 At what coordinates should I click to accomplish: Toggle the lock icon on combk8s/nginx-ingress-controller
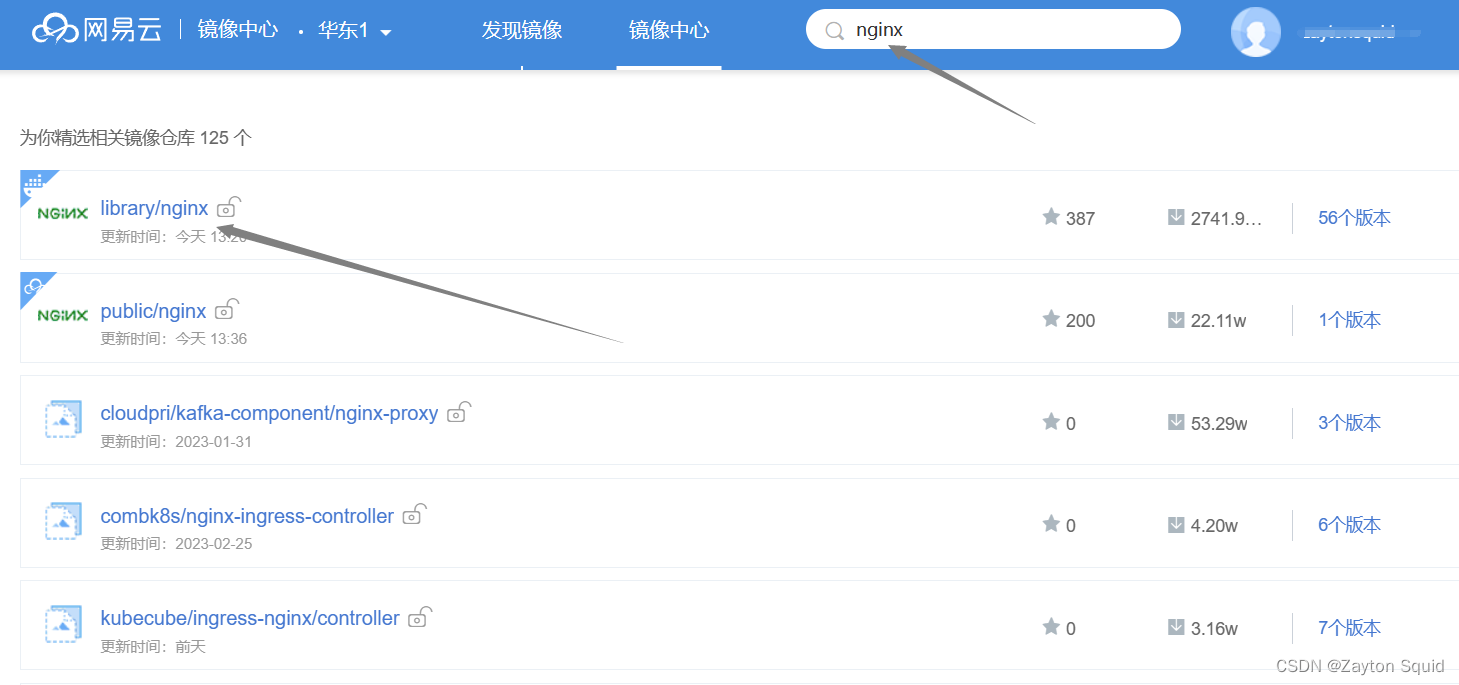[x=413, y=515]
